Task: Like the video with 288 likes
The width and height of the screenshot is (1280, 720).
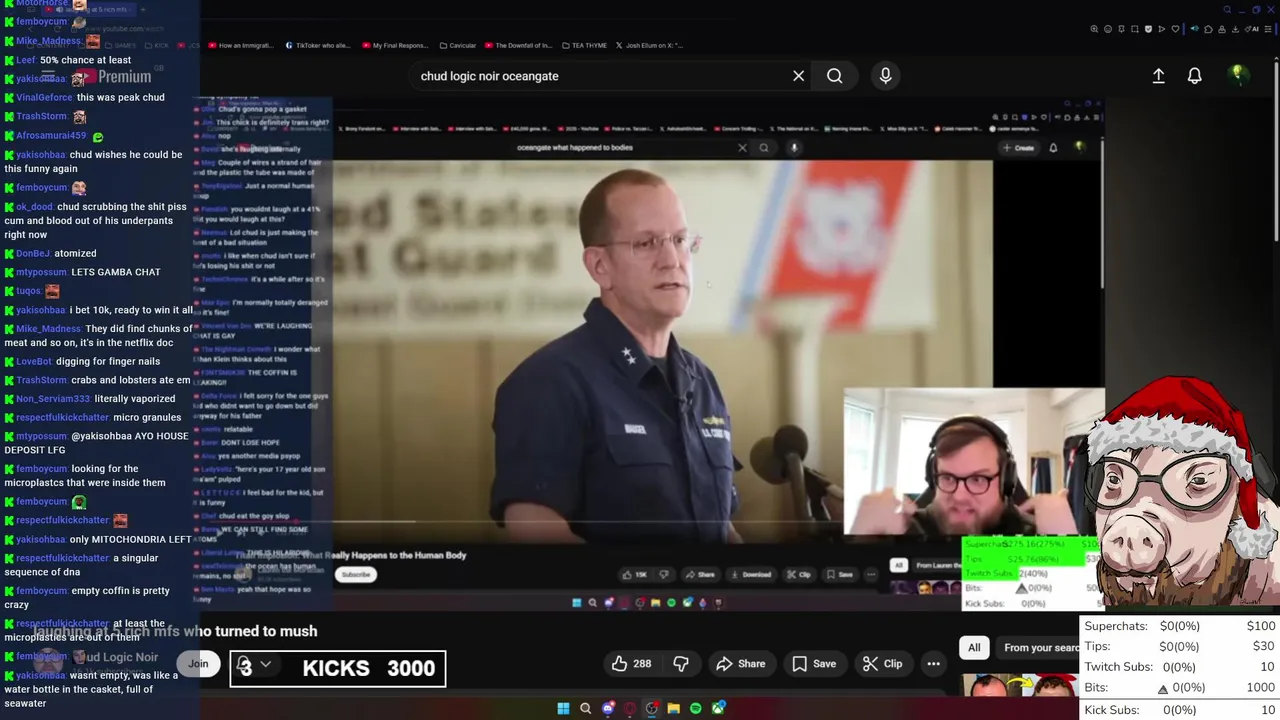Action: [631, 663]
